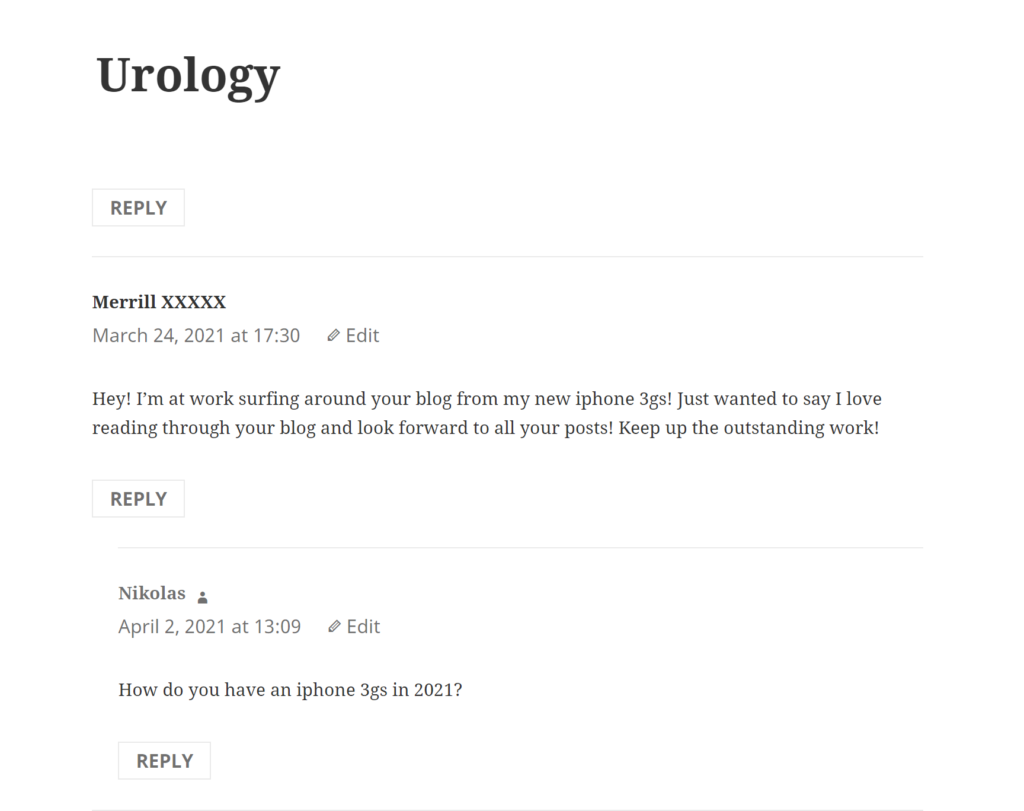Reply to Merrill XXXXX's comment
The height and width of the screenshot is (811, 1024).
coord(138,499)
